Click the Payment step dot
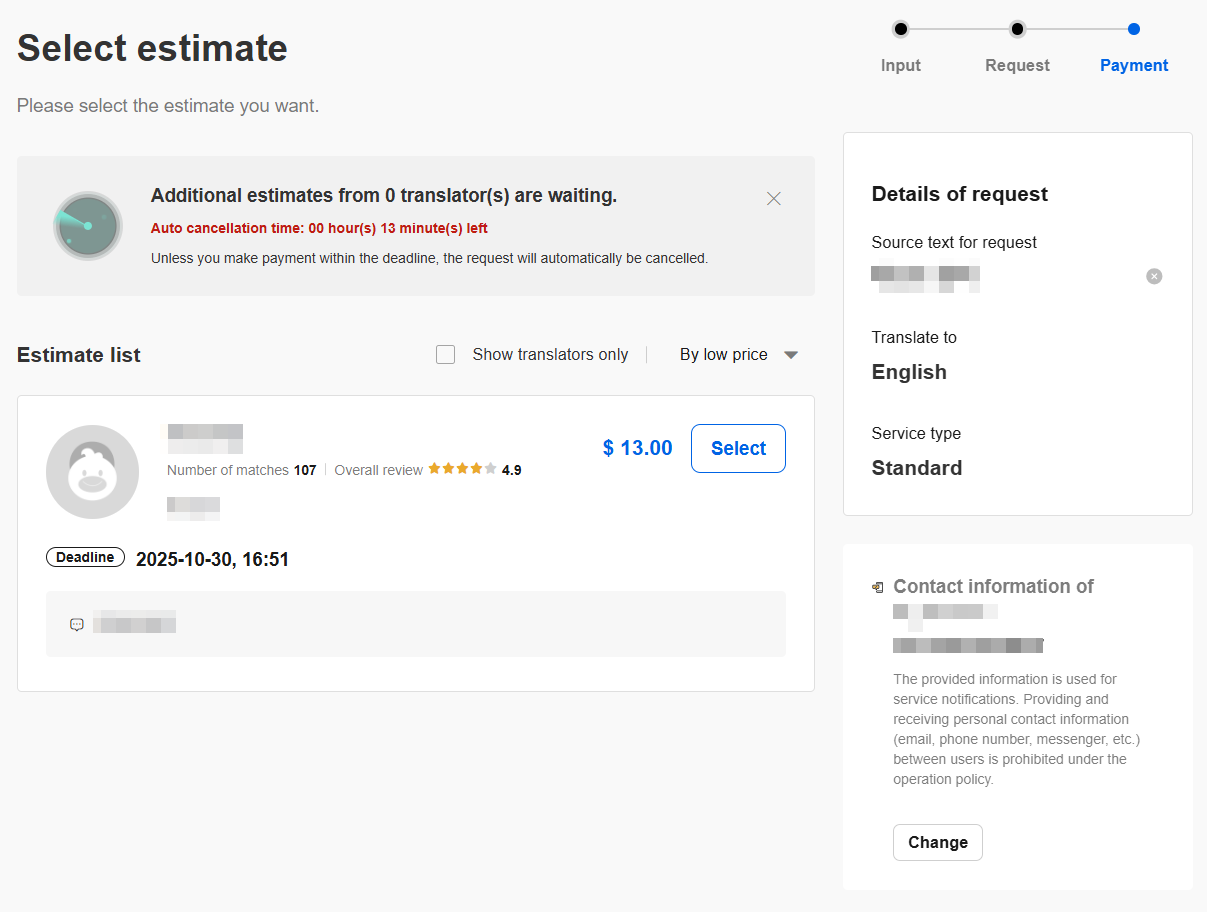 pyautogui.click(x=1134, y=29)
